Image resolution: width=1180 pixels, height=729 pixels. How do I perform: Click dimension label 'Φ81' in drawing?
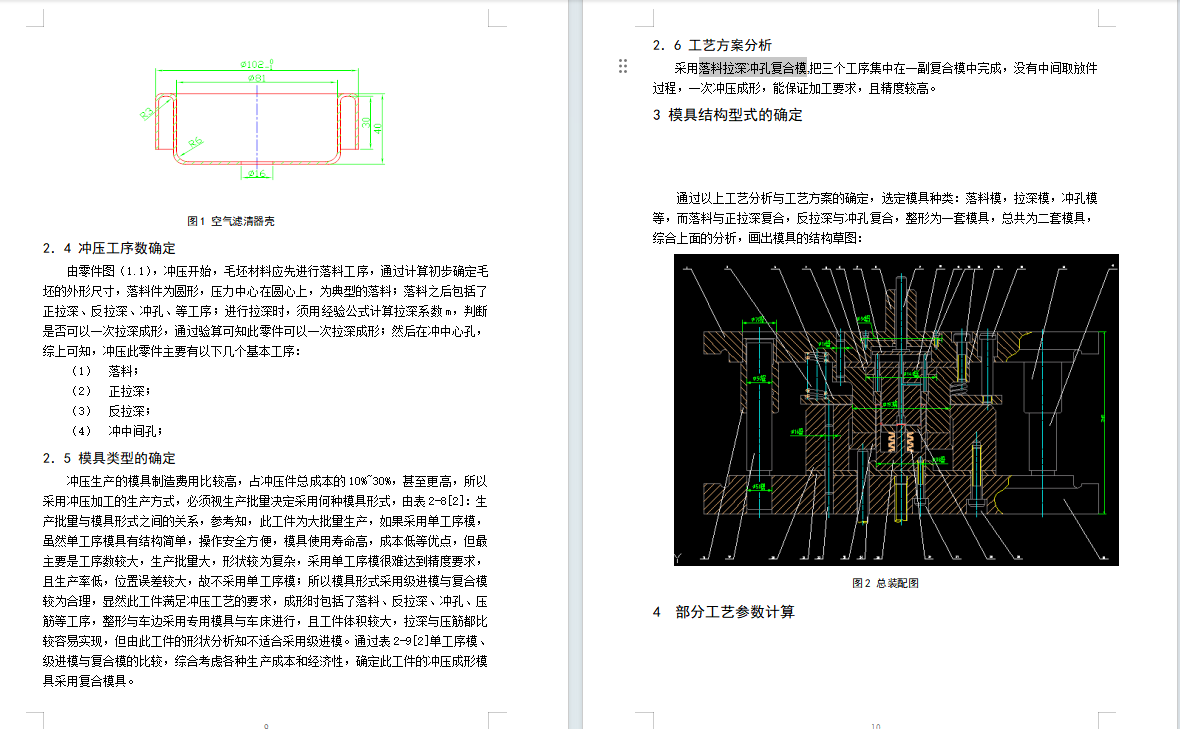[257, 77]
